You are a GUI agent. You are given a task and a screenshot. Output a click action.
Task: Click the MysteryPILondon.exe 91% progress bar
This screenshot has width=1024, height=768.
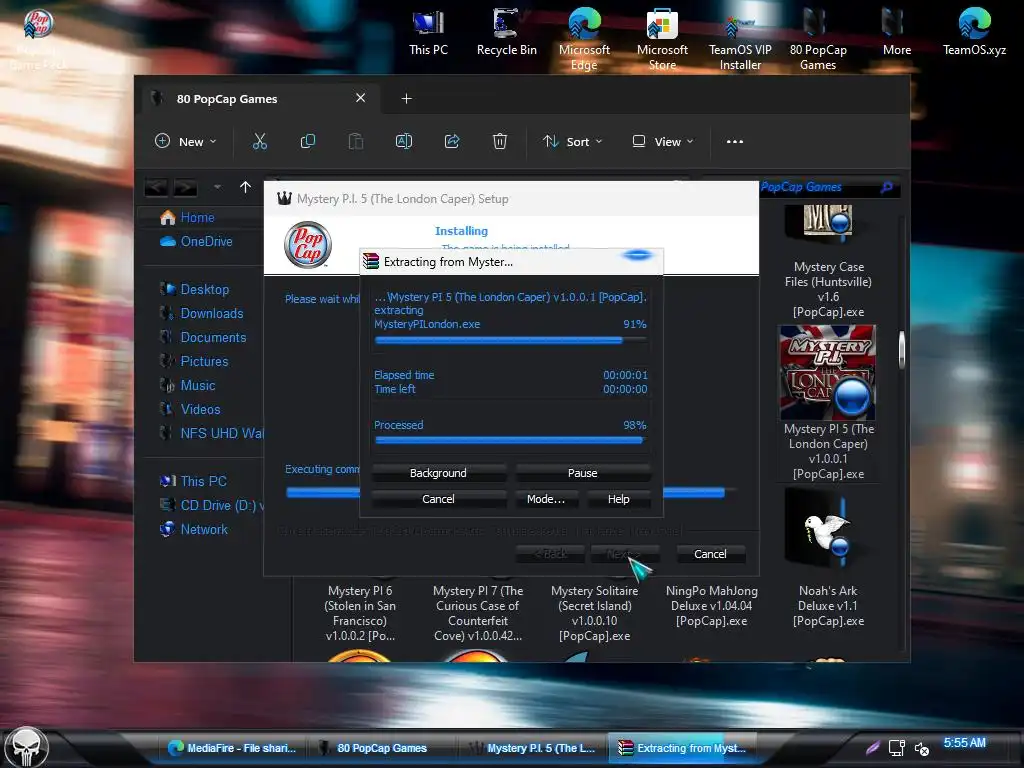(x=511, y=340)
